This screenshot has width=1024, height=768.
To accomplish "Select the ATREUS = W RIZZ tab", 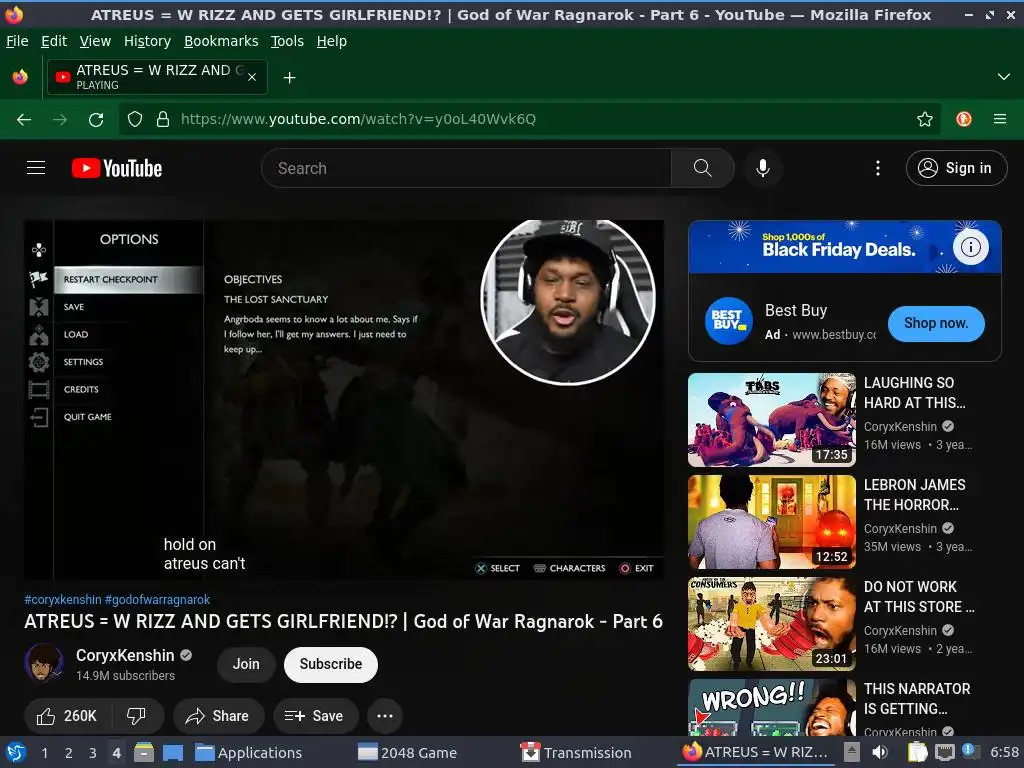I will [157, 77].
